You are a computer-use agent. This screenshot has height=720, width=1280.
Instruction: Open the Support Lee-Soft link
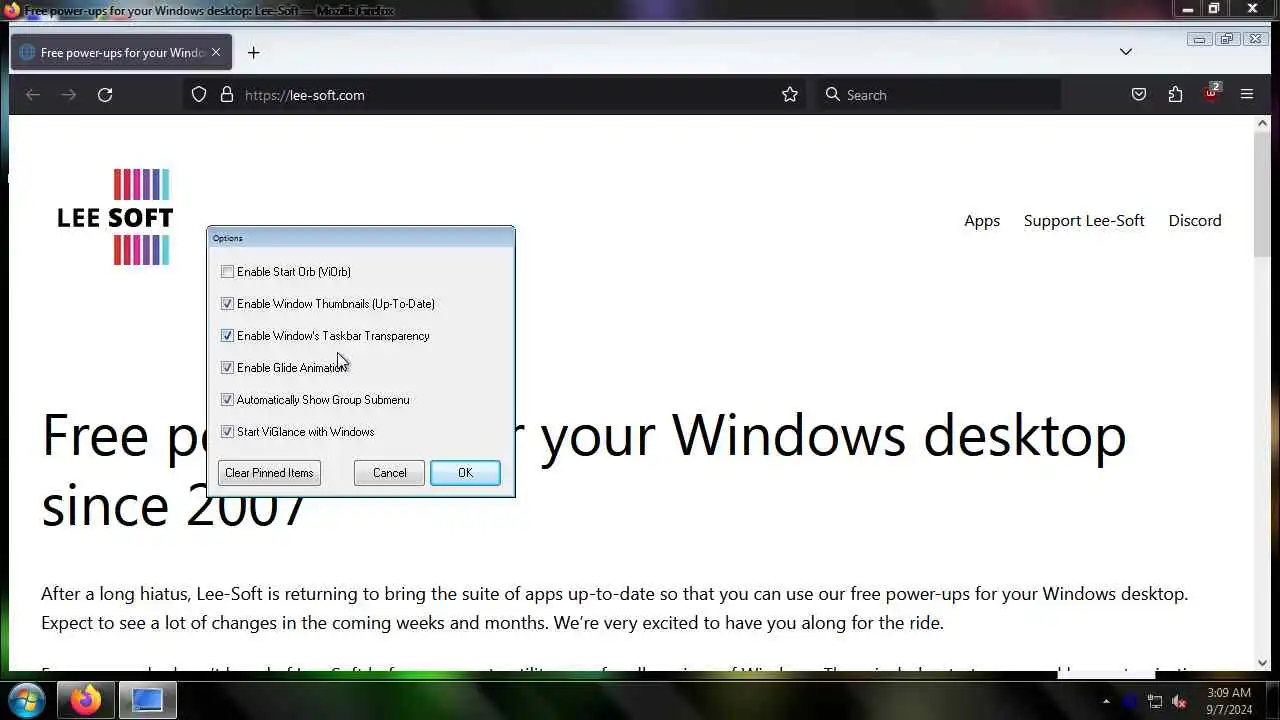1084,221
